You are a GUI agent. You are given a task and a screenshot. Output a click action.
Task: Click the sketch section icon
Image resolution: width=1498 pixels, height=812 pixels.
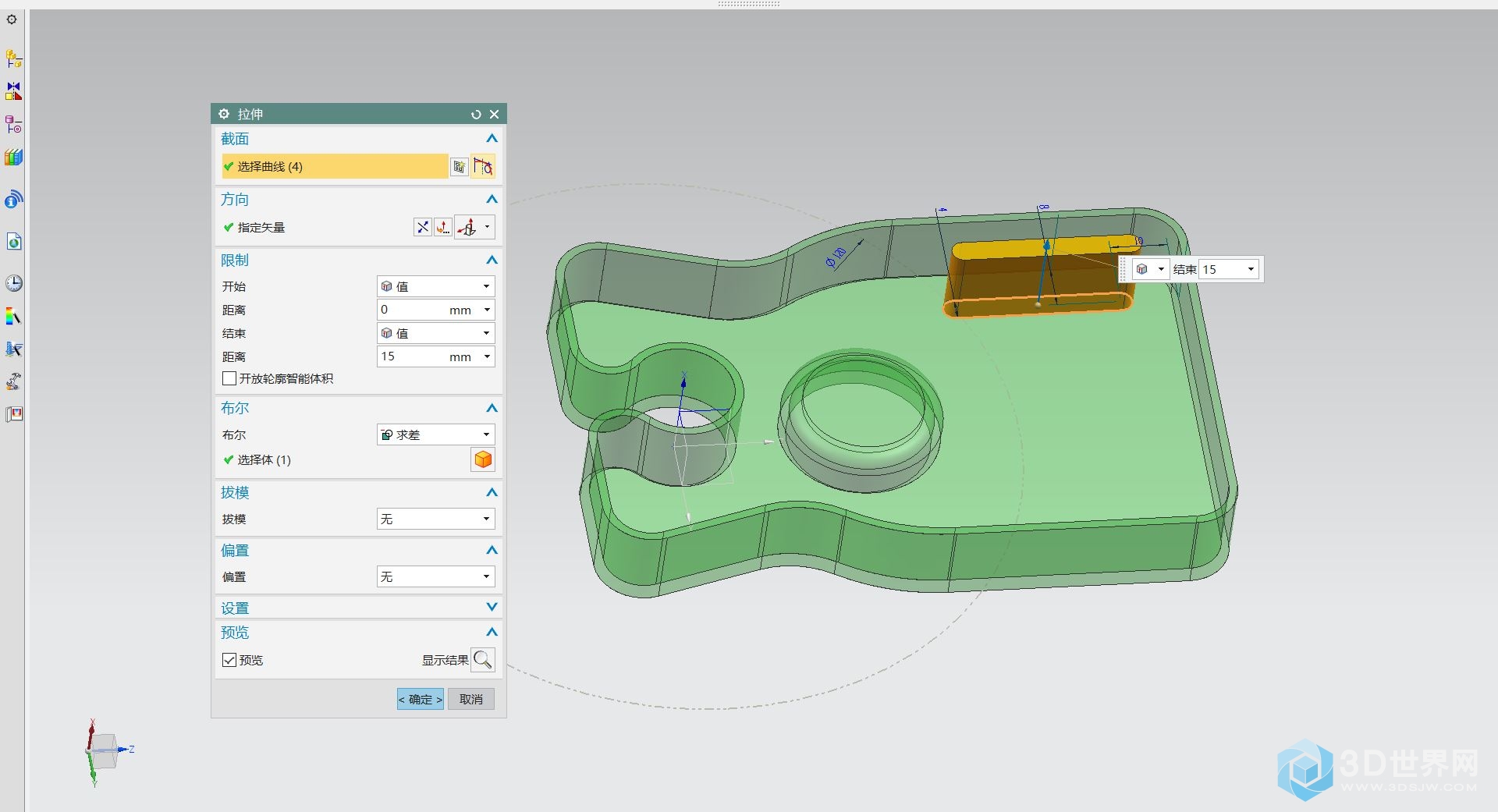[460, 166]
